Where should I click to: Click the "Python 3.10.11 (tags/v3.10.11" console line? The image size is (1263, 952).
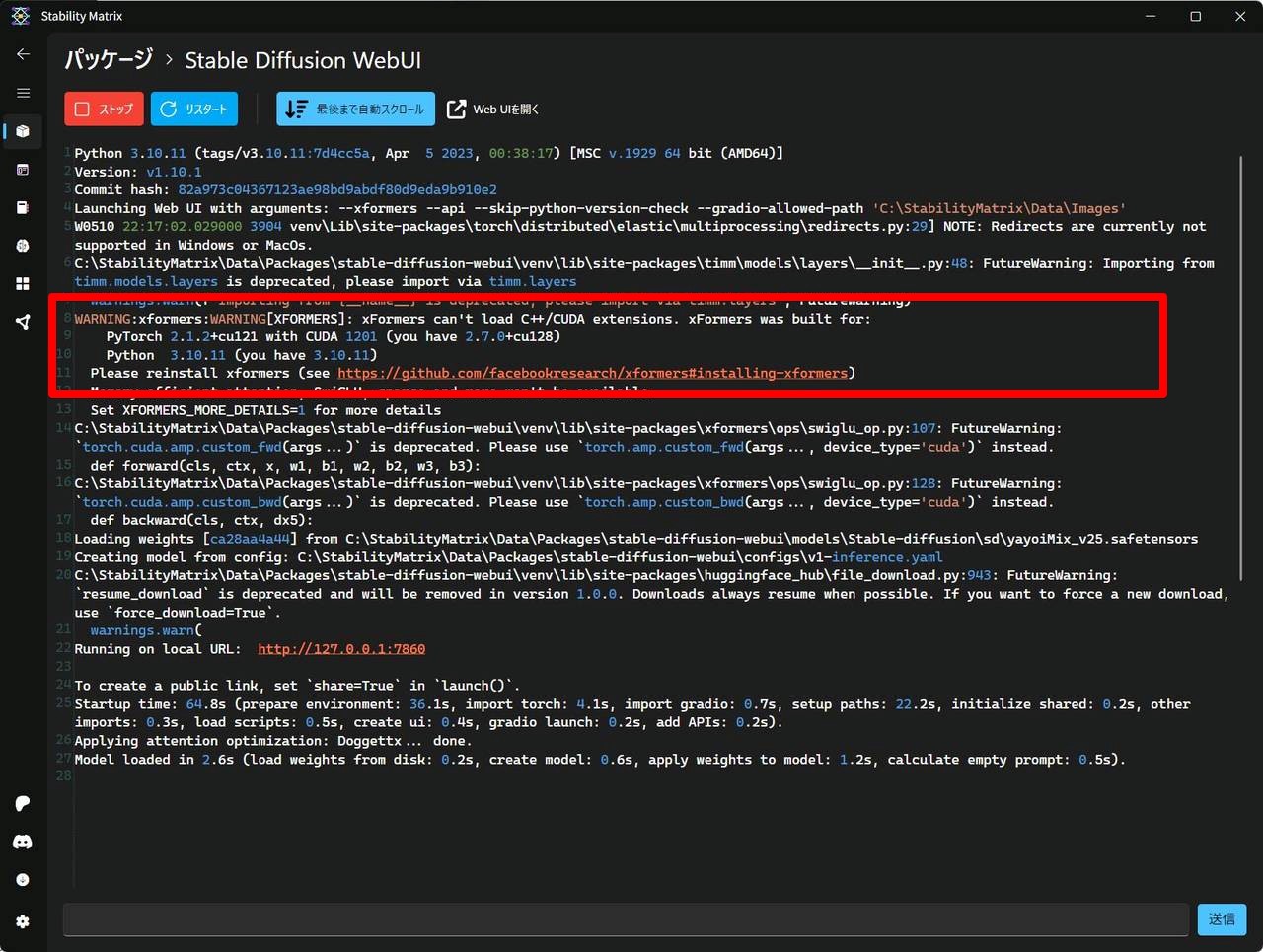click(428, 153)
